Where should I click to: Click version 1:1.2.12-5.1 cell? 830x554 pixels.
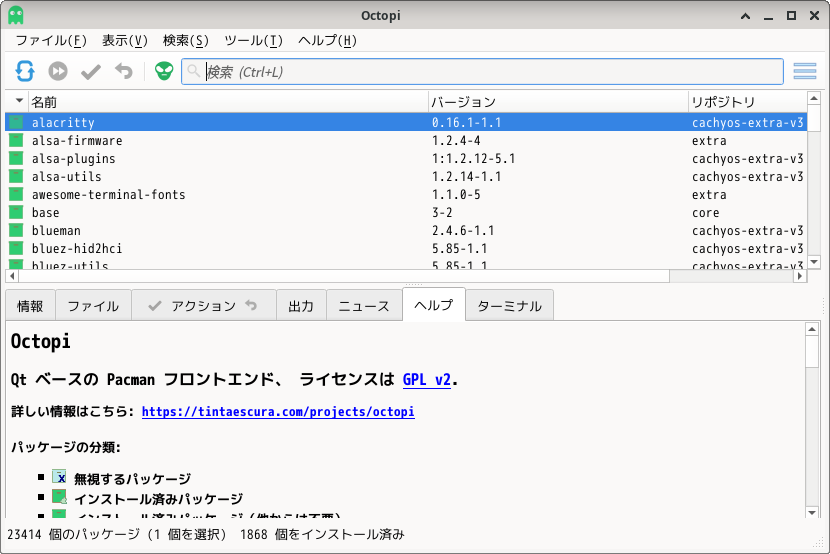click(473, 159)
